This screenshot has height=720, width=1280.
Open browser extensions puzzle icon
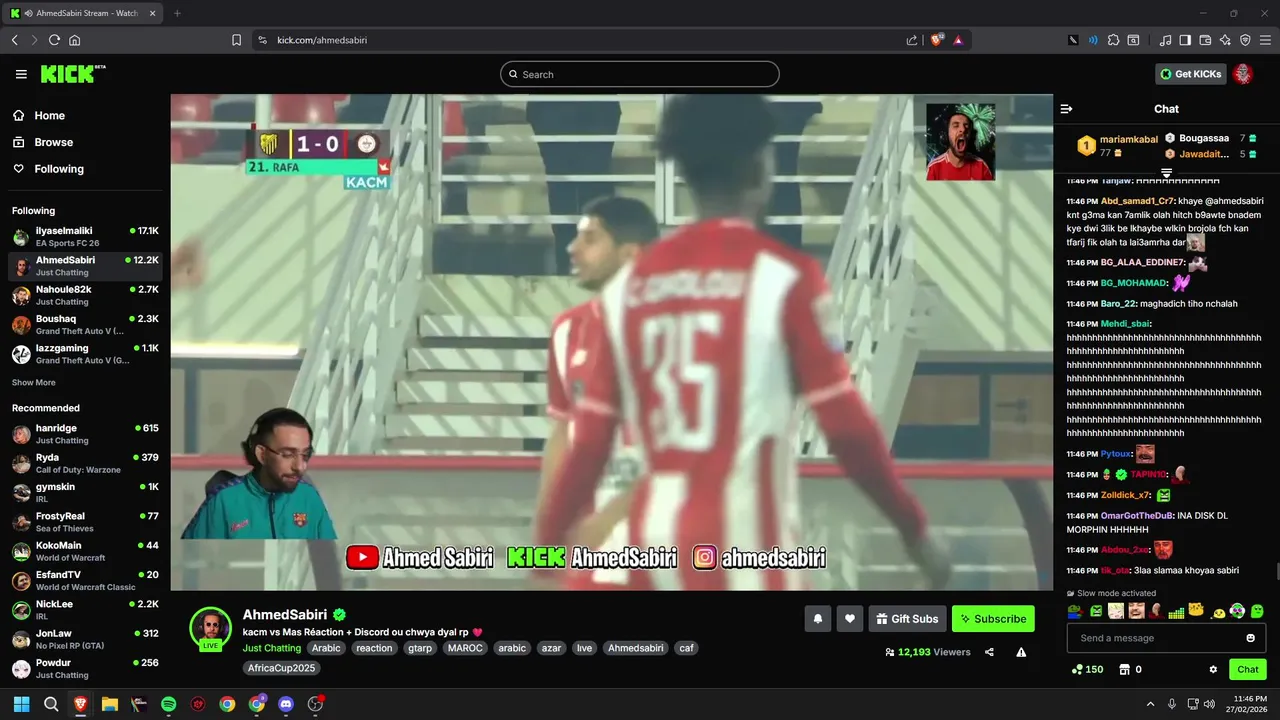[x=1113, y=40]
